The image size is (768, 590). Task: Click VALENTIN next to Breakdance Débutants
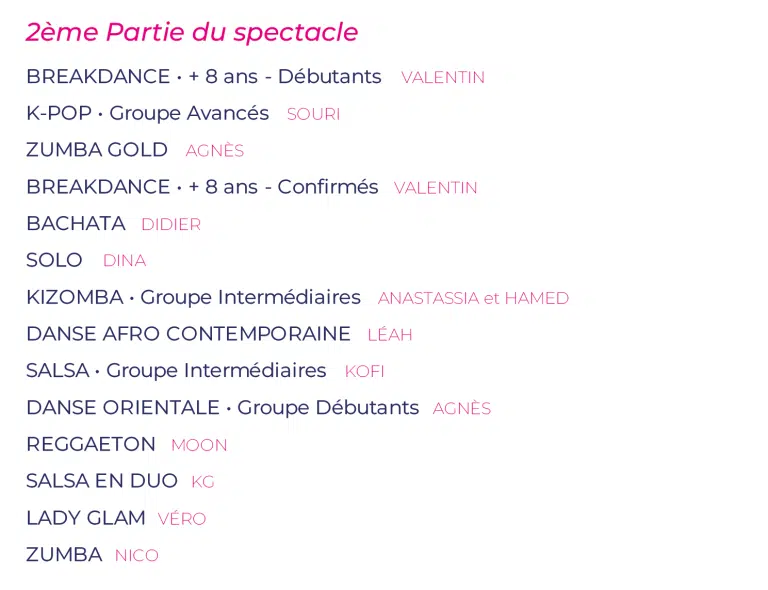pos(443,77)
